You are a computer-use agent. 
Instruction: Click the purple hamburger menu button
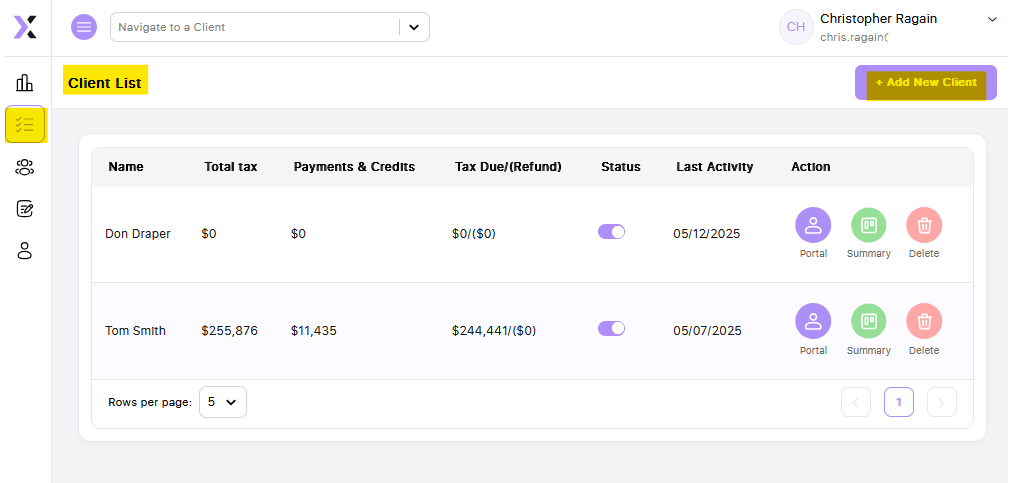tap(84, 27)
